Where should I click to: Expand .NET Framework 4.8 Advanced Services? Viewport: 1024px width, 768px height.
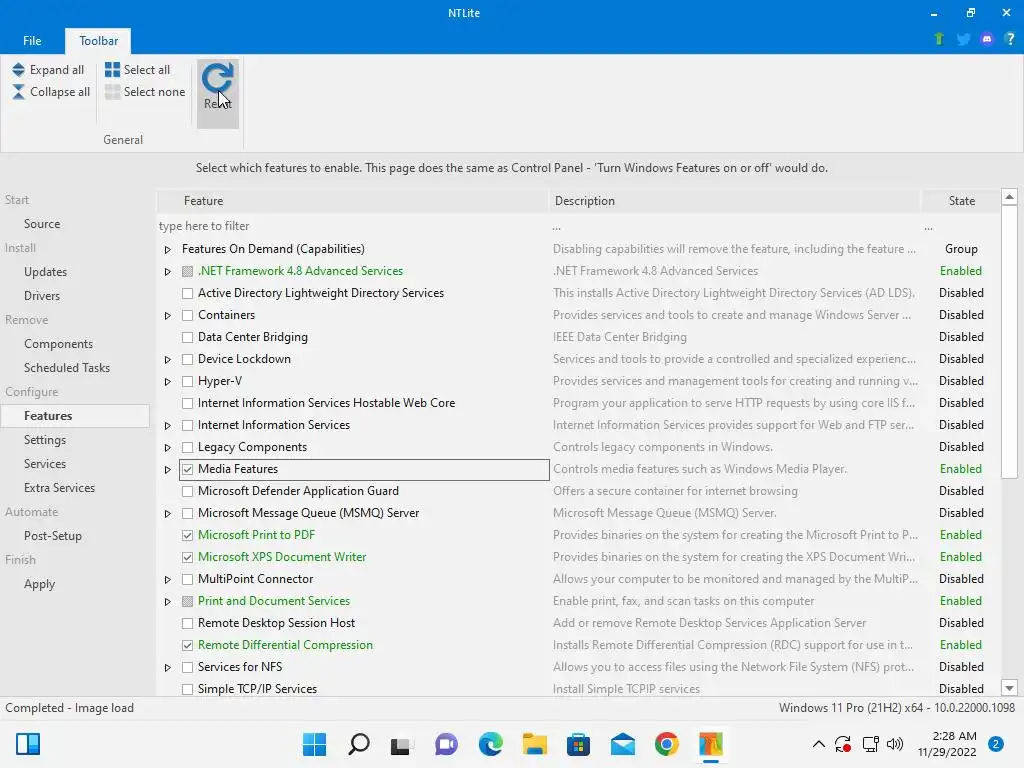coord(168,272)
